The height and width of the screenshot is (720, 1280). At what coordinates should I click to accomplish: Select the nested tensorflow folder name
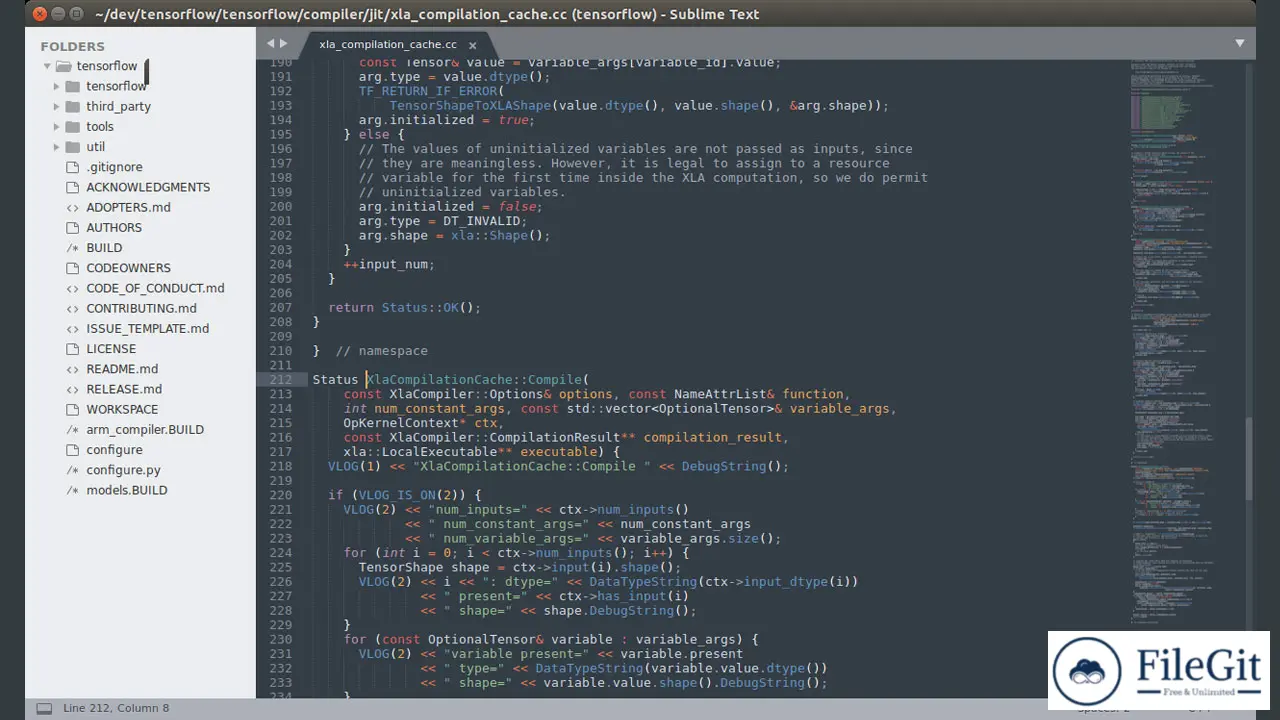[116, 86]
